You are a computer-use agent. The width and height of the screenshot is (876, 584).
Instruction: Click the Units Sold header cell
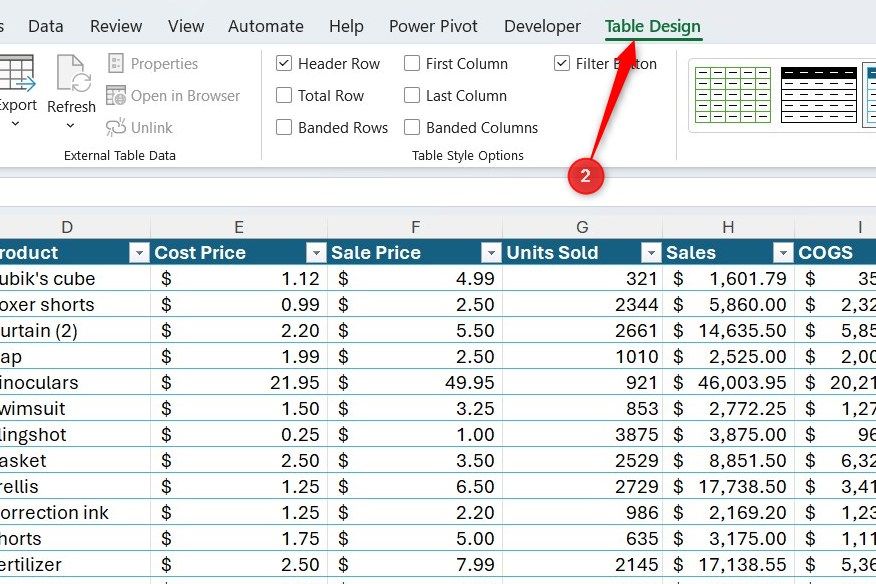click(582, 253)
